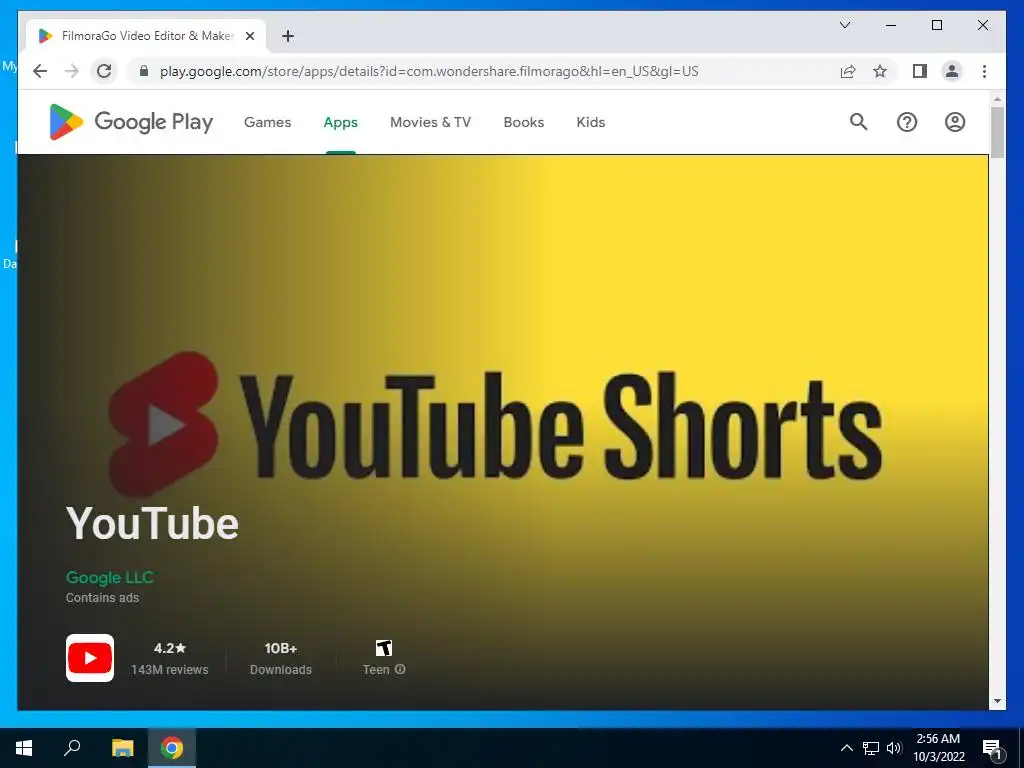Click the browser forward arrow
1024x768 pixels.
click(x=72, y=71)
